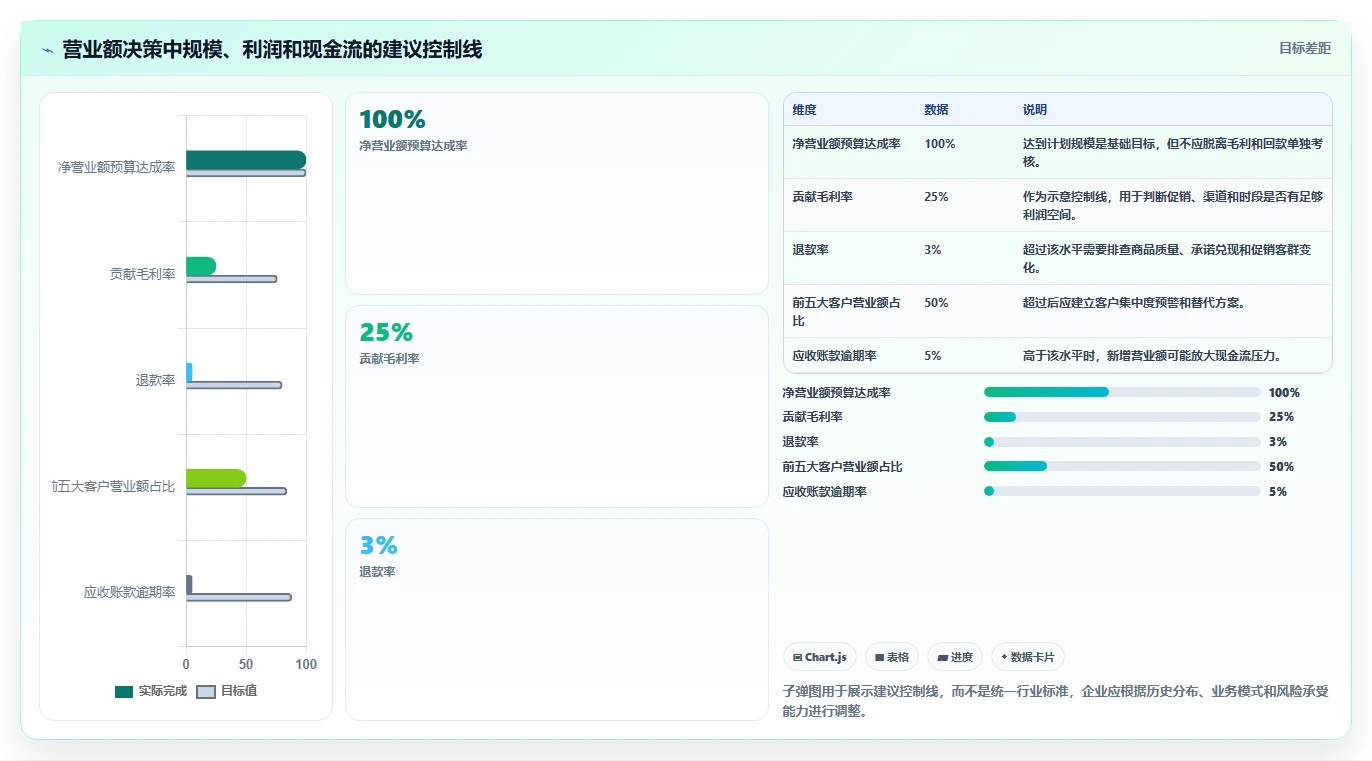Click the 应收账款逾期率 table row label

(834, 356)
